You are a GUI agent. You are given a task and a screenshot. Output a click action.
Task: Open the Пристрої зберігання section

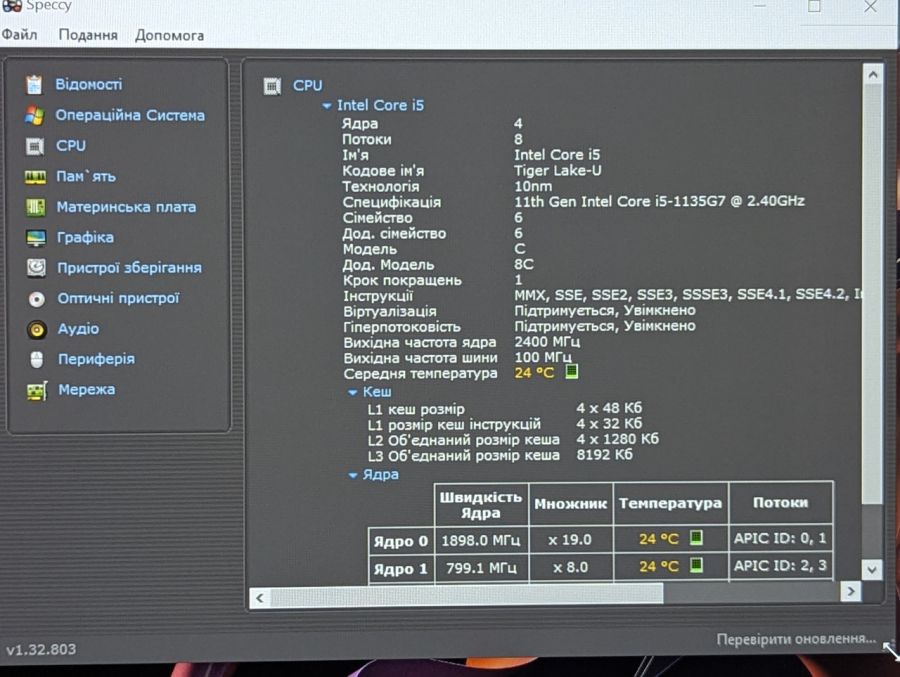tap(129, 268)
